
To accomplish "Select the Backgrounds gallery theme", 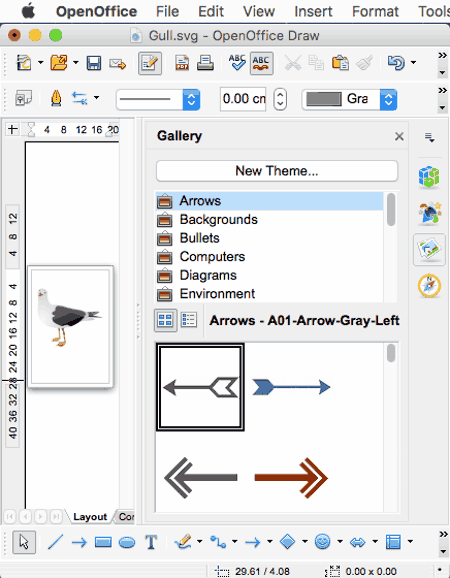I will (269, 220).
